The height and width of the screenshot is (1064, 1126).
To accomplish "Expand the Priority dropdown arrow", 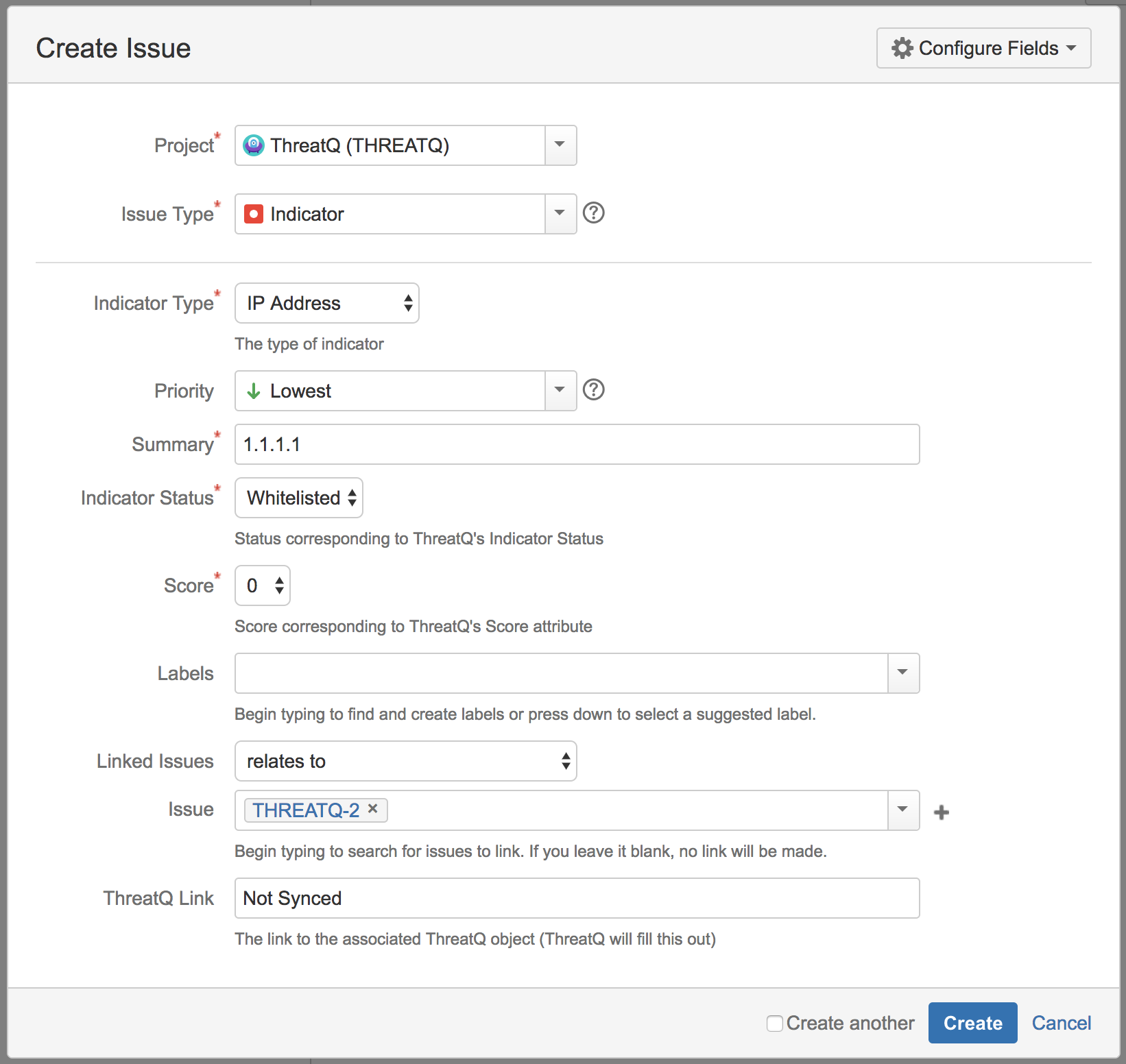I will click(x=560, y=391).
